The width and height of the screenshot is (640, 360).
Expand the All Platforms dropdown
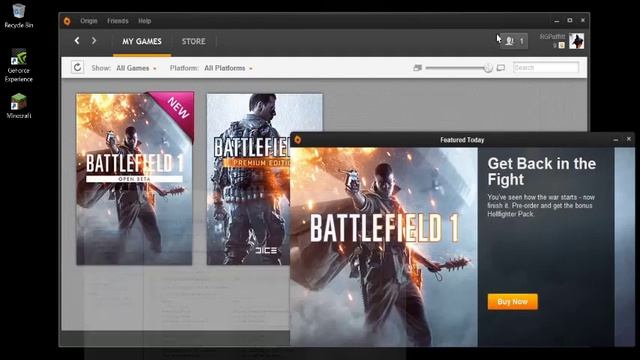pyautogui.click(x=229, y=68)
